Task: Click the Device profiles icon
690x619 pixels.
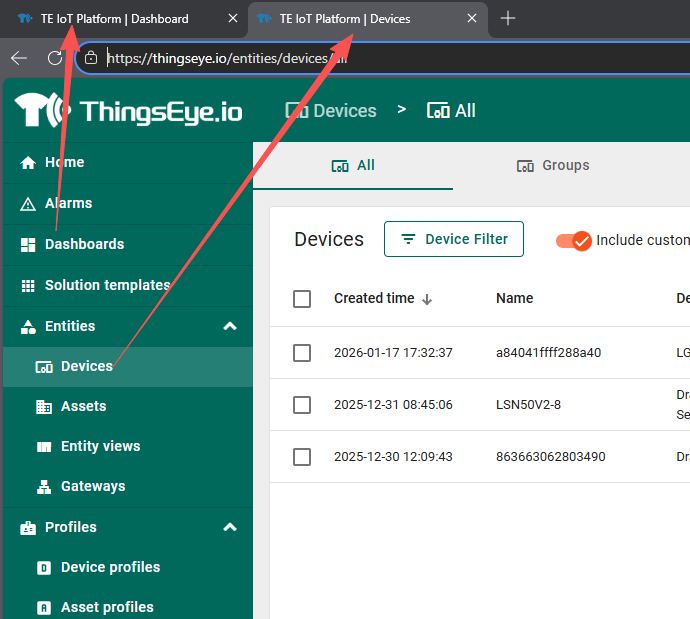Action: tap(44, 568)
